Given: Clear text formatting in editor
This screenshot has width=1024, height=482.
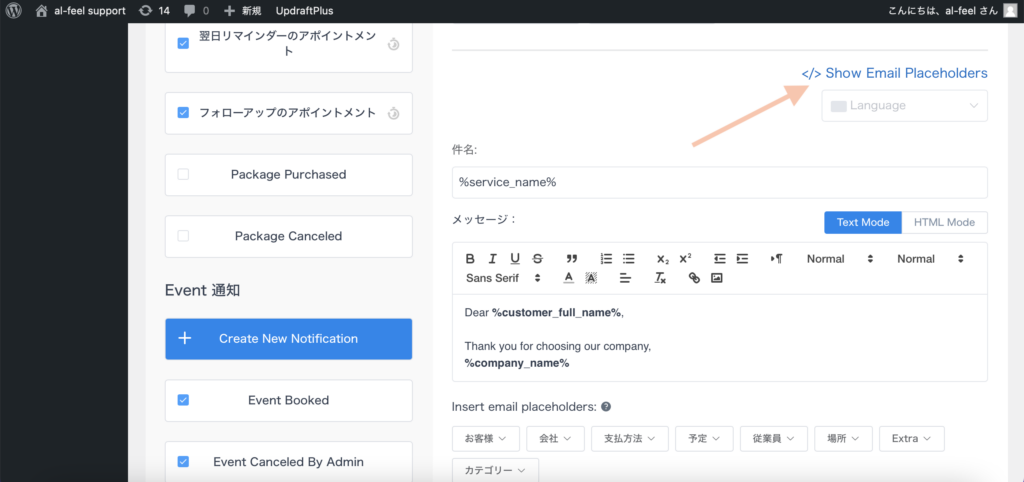Looking at the screenshot, I should 660,278.
